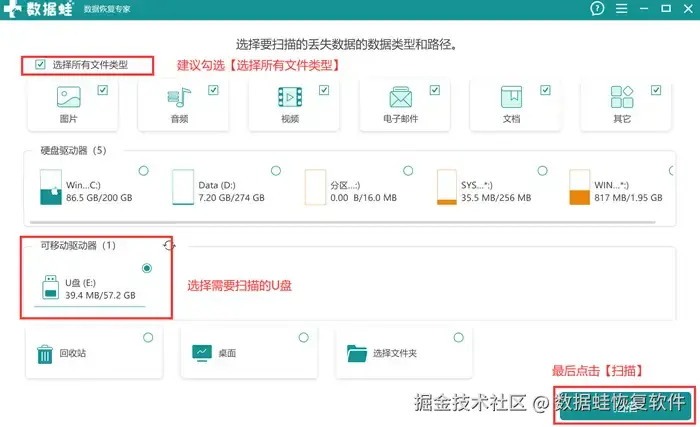Uncheck the 视频 file type checkbox
This screenshot has height=427, width=700.
tap(324, 90)
